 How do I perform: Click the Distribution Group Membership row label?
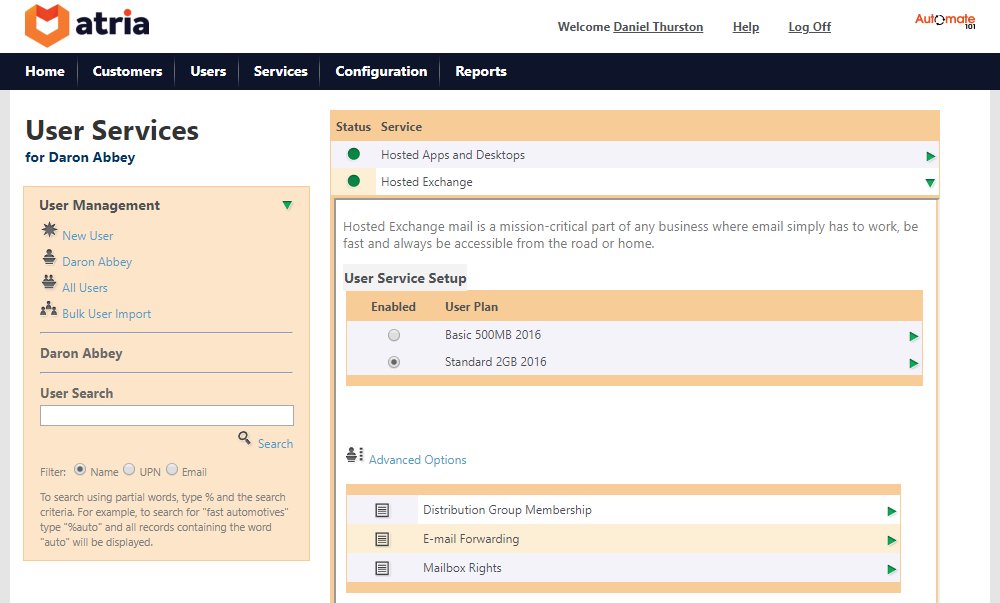point(507,510)
